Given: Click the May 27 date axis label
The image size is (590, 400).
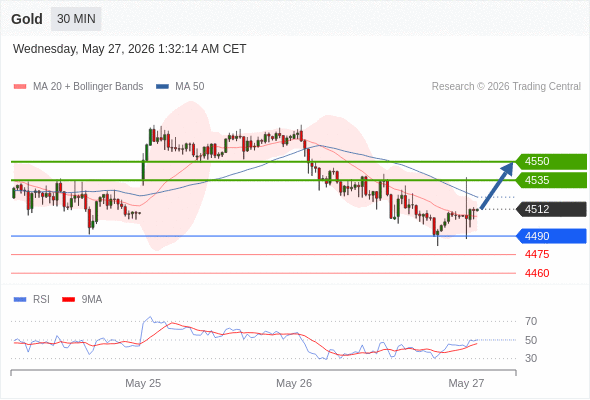Looking at the screenshot, I should (466, 383).
